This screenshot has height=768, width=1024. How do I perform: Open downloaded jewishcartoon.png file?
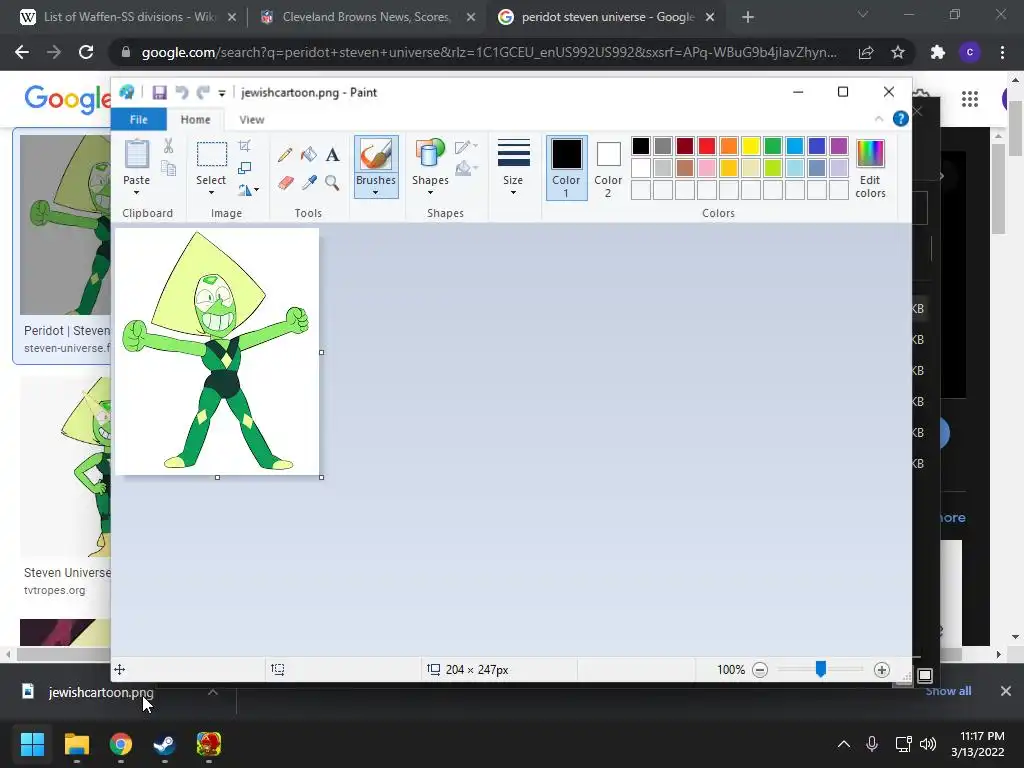[x=101, y=692]
